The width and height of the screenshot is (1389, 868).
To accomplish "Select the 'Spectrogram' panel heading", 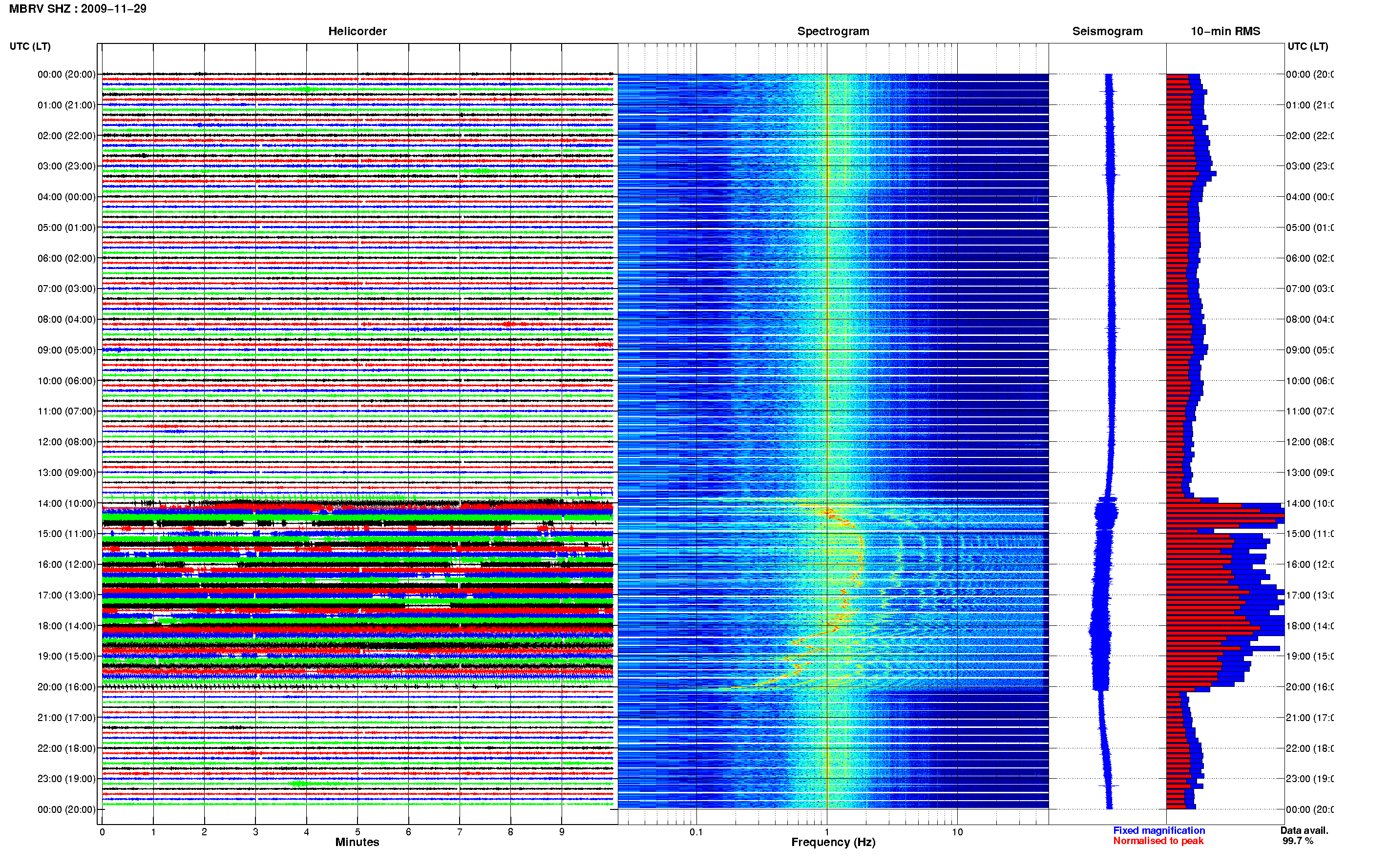I will (x=833, y=31).
